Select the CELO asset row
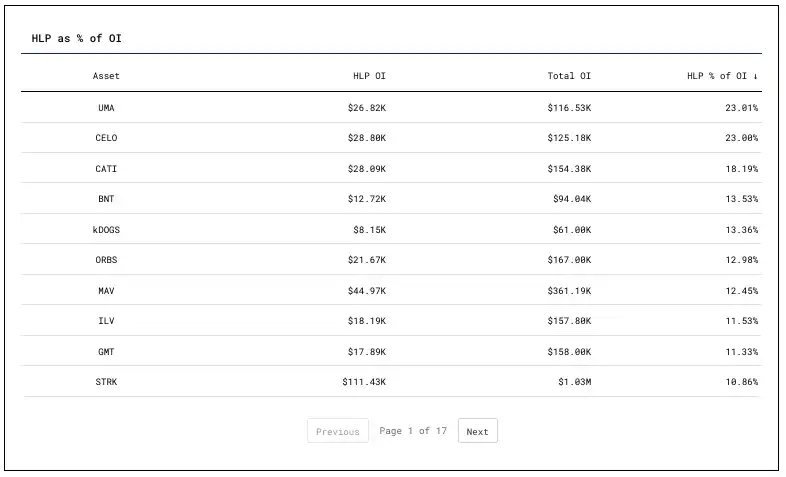 (x=106, y=138)
